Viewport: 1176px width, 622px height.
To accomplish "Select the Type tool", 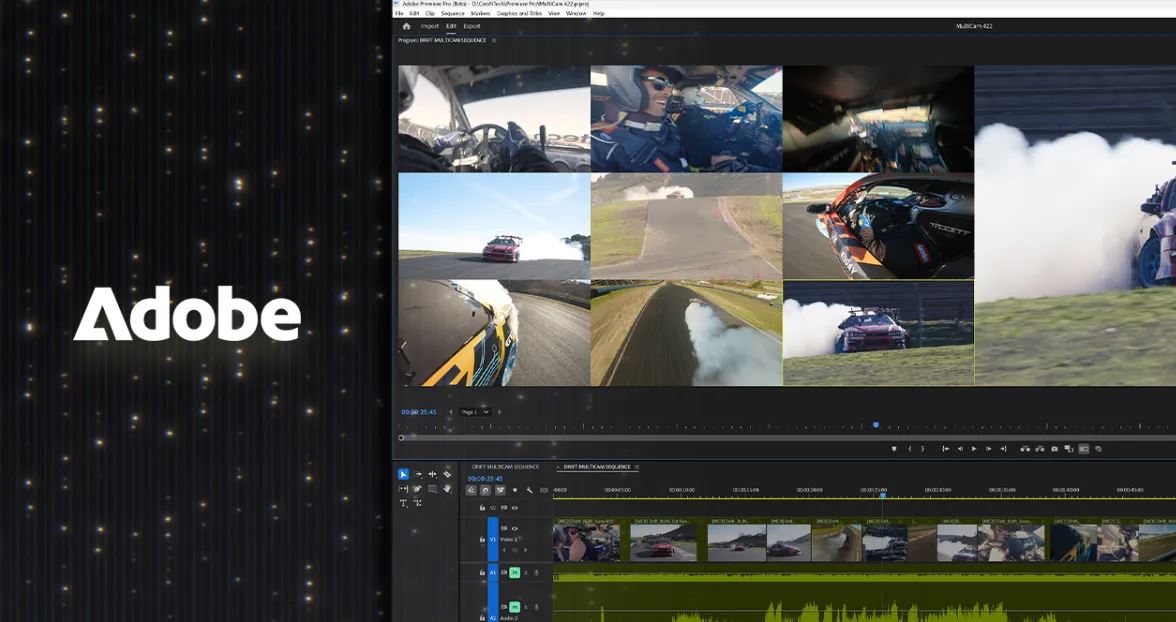I will point(403,503).
